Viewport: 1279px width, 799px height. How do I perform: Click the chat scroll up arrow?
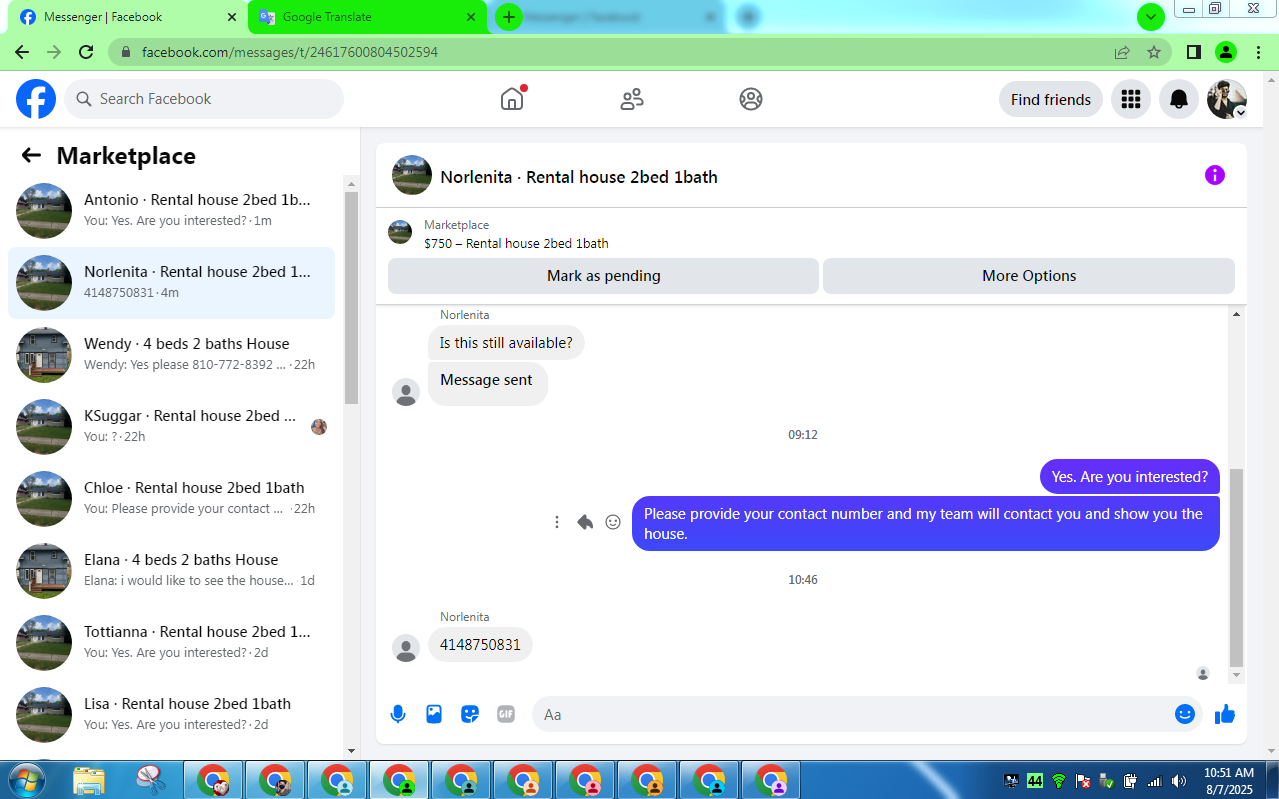tap(1237, 314)
